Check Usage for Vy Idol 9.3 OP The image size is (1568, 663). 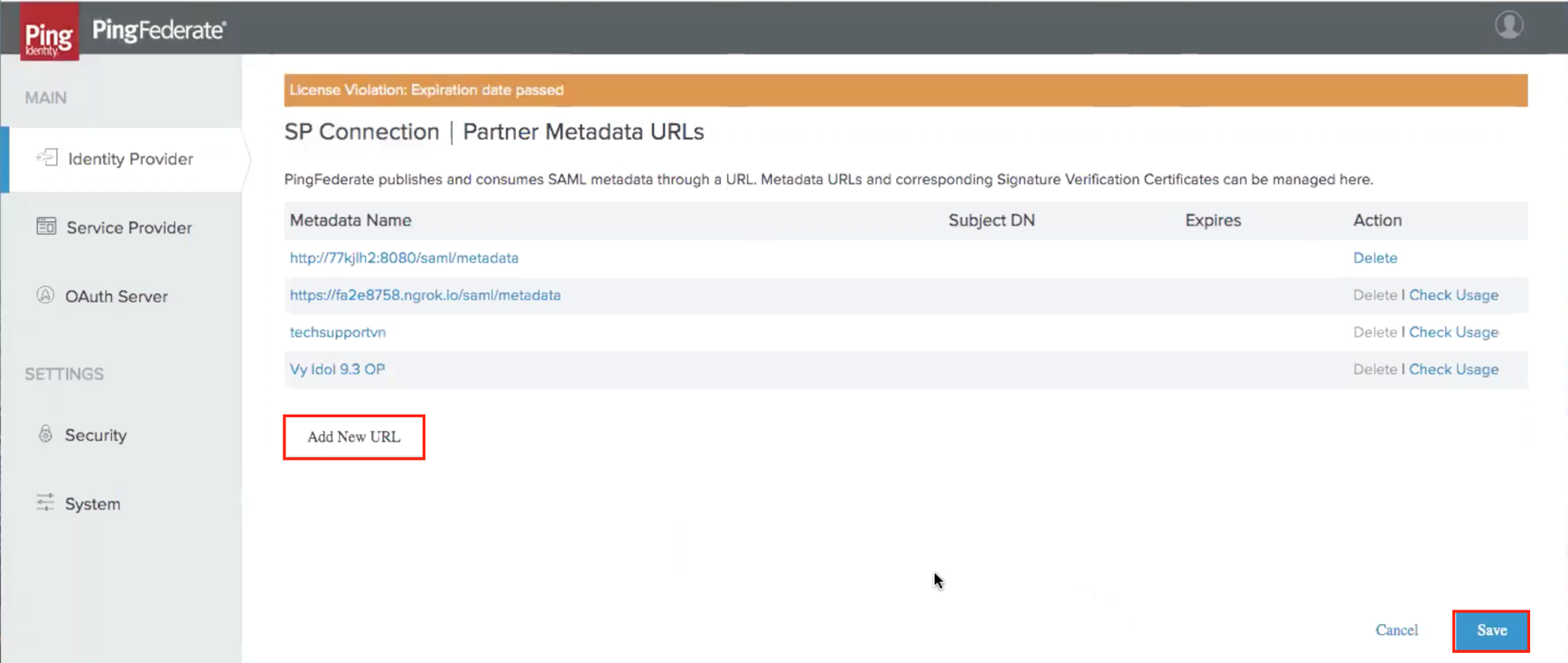(x=1453, y=369)
